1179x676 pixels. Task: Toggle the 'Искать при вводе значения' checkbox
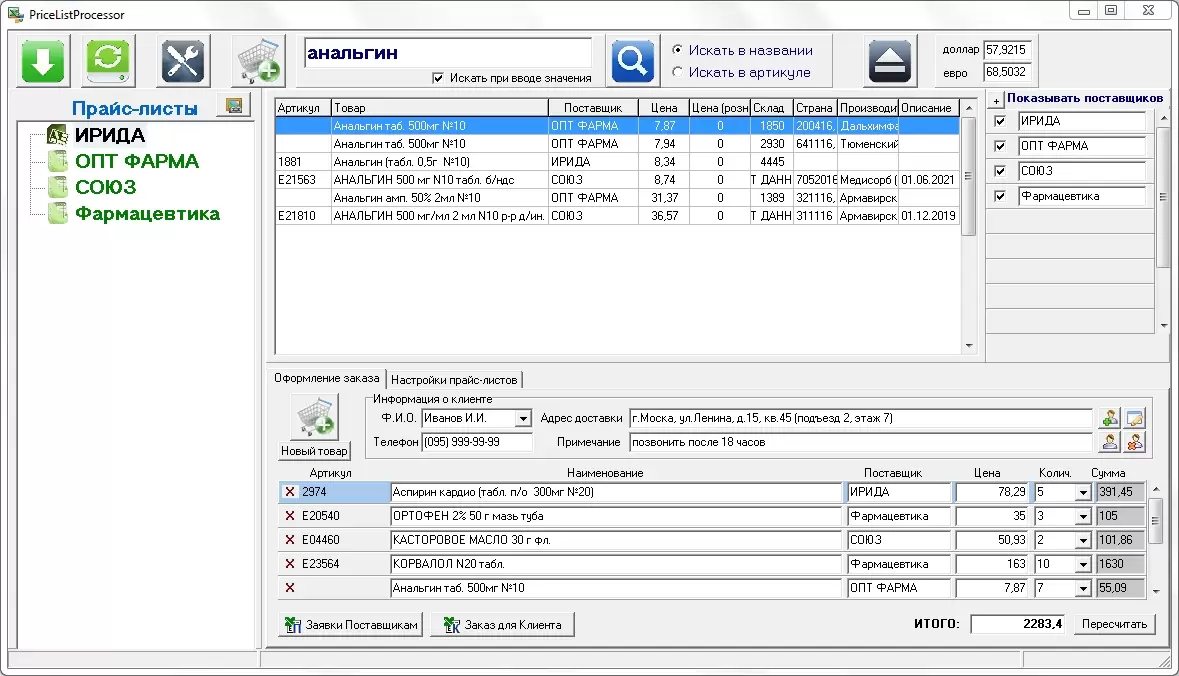click(x=438, y=78)
